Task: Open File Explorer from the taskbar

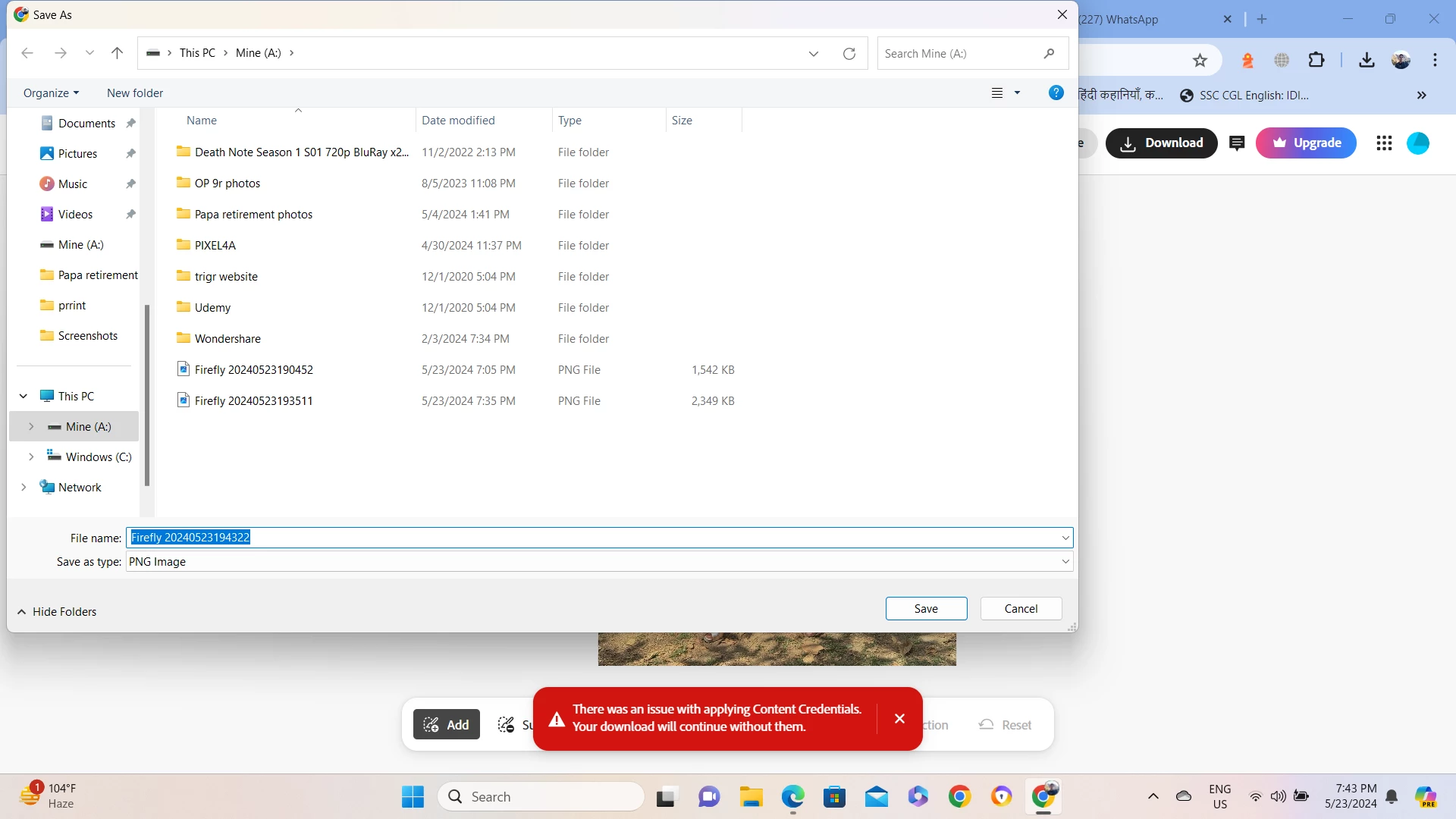Action: click(751, 797)
